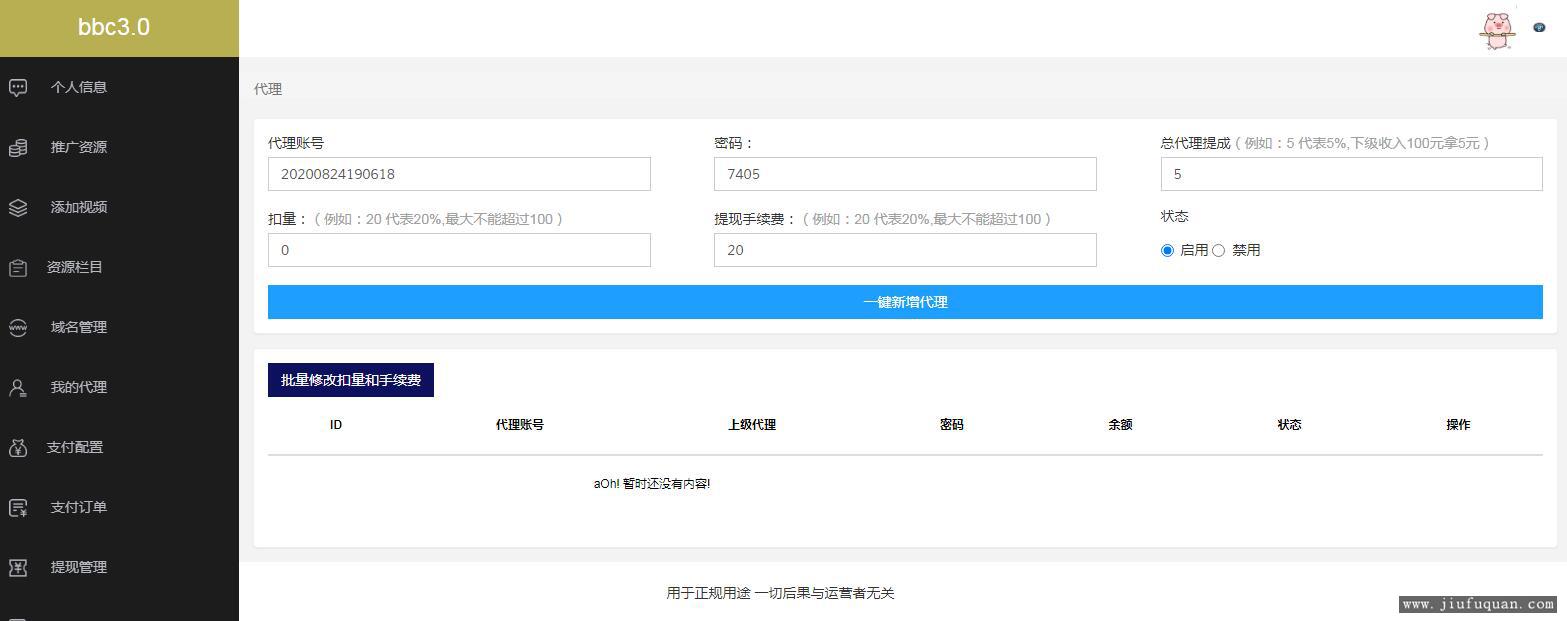Click the 域名管理 www icon
Screen dimensions: 1567x621
(x=18, y=328)
